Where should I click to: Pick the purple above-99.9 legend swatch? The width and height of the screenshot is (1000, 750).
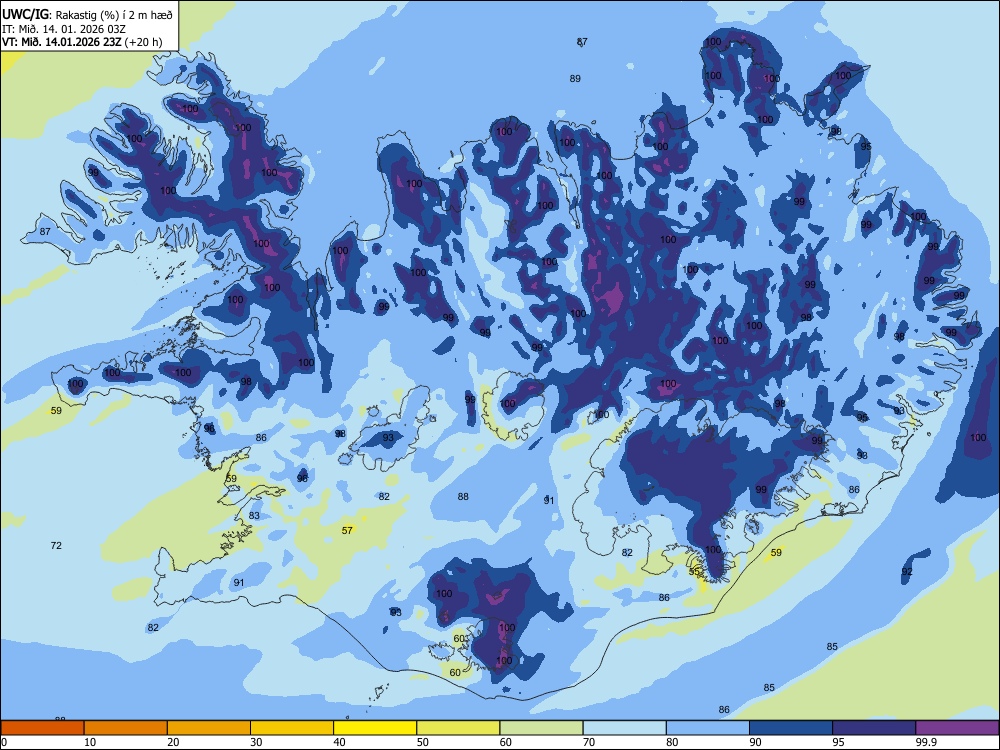(x=957, y=728)
